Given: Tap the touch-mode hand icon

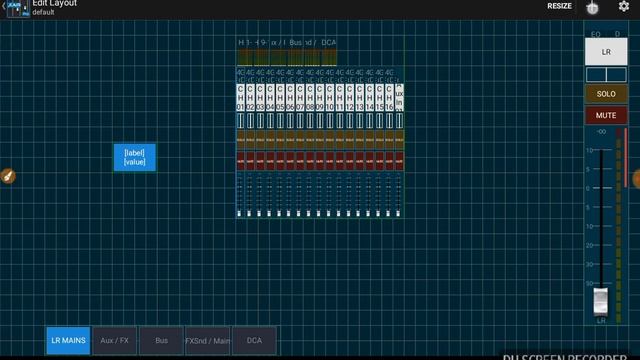Looking at the screenshot, I should pyautogui.click(x=592, y=7).
